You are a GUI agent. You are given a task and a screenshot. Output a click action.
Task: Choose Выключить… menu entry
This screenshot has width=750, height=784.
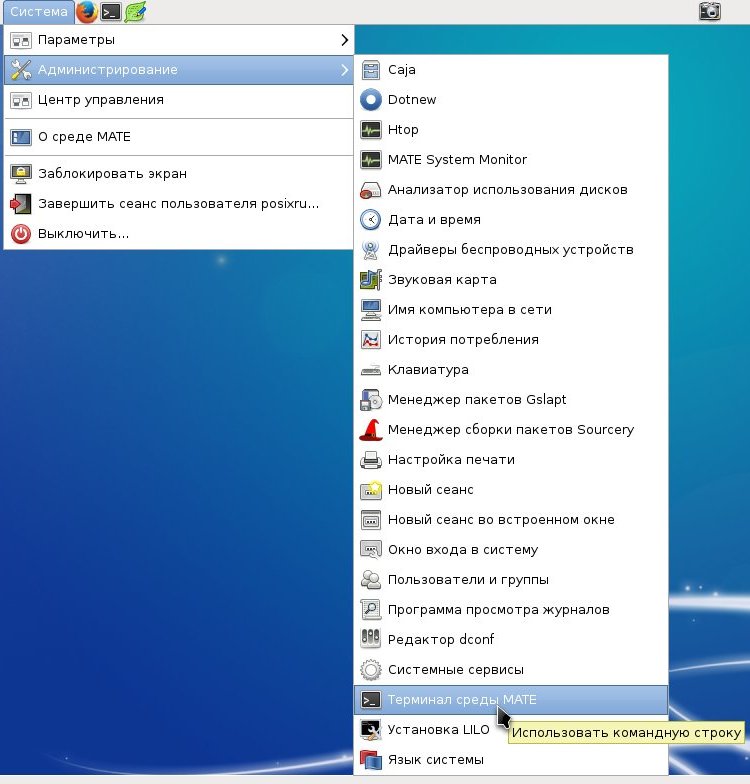click(x=178, y=234)
